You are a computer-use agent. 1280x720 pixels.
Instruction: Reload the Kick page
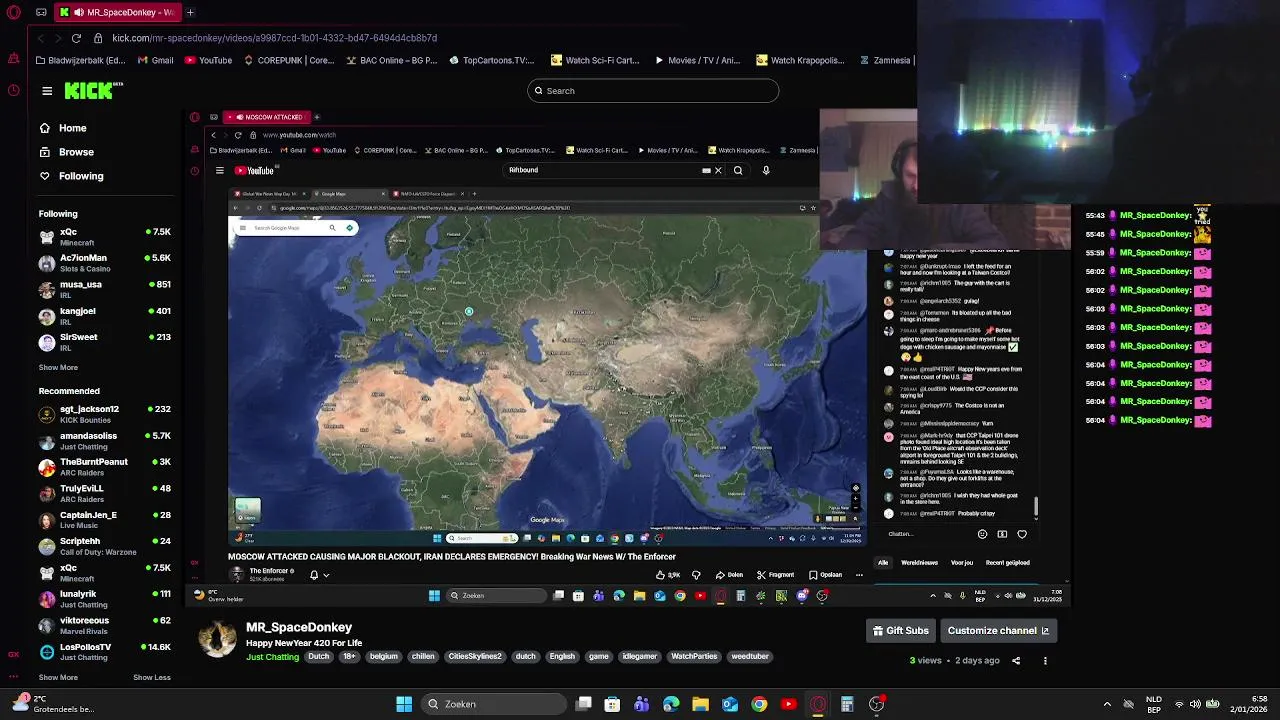point(76,38)
